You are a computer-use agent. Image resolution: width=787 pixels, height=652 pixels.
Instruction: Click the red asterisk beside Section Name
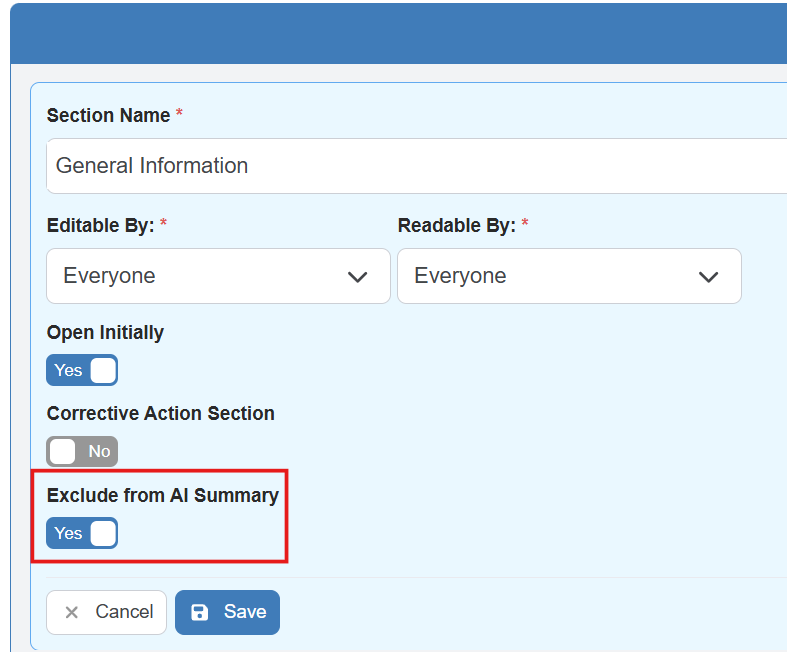tap(179, 114)
